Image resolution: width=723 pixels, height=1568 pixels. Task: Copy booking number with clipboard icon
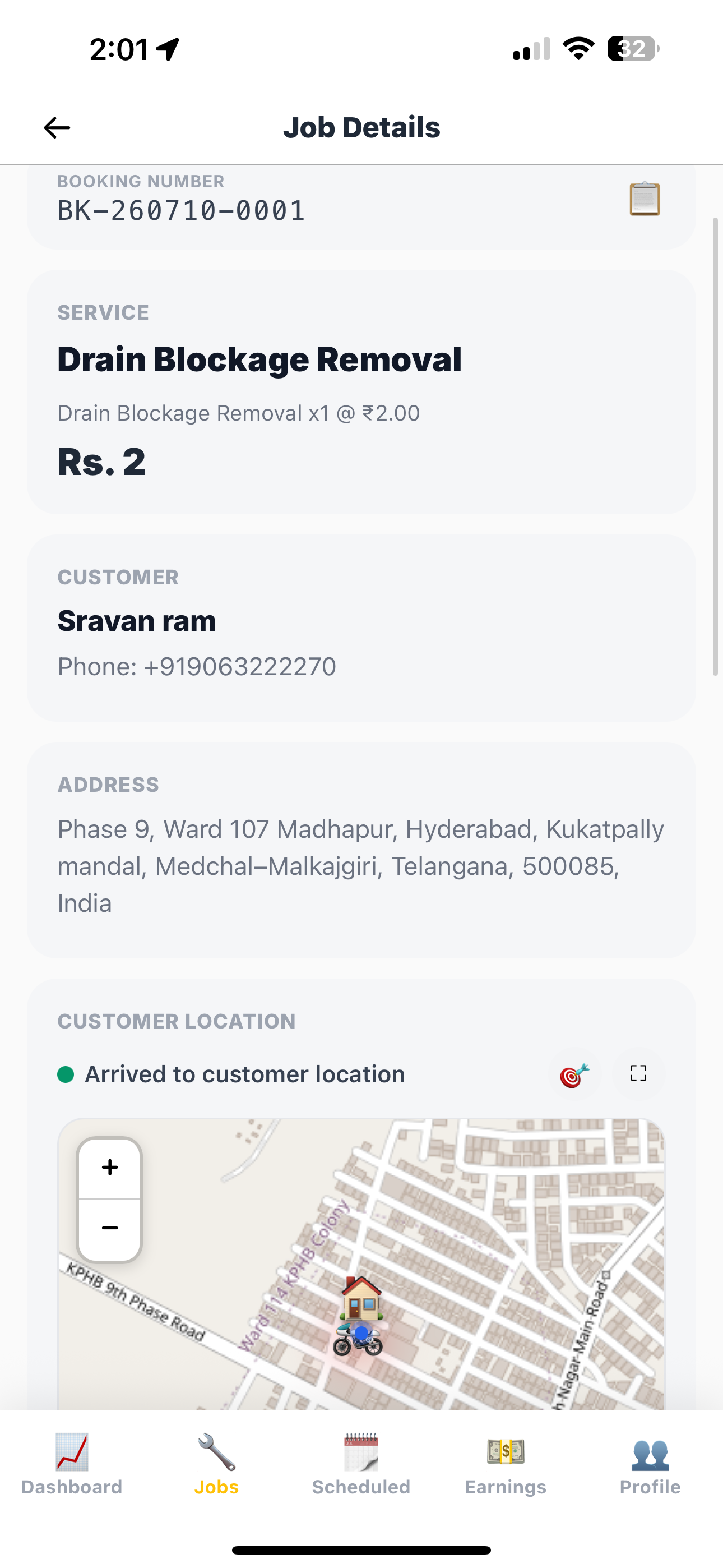[x=645, y=199]
